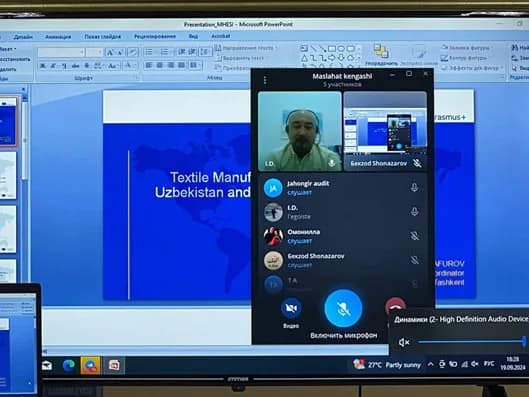Image resolution: width=529 pixels, height=397 pixels.
Task: Click Increase Font Size icon in ribbon
Action: (x=110, y=52)
